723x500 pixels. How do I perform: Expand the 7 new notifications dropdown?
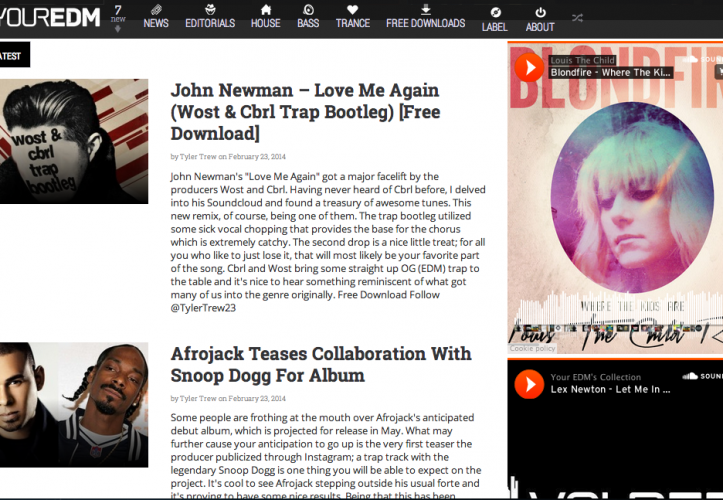pyautogui.click(x=118, y=18)
